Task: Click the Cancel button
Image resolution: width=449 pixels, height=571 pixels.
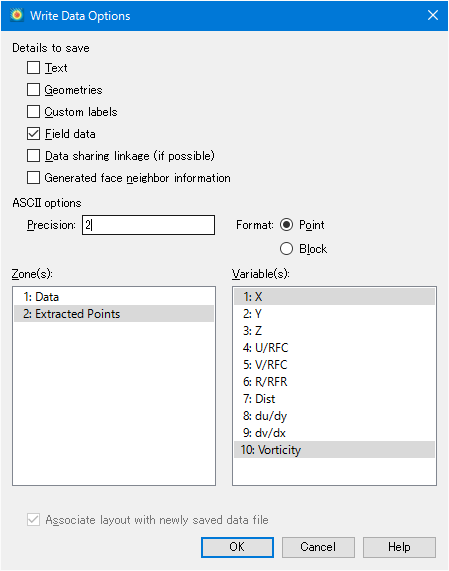Action: (318, 547)
